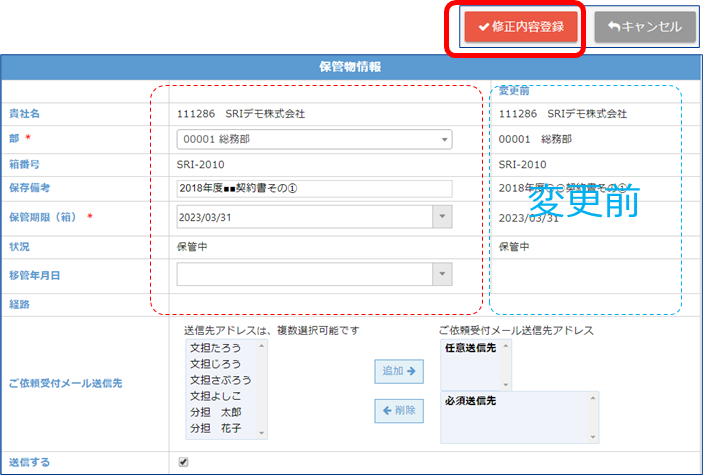Click the 削除 arrow button

[x=398, y=409]
